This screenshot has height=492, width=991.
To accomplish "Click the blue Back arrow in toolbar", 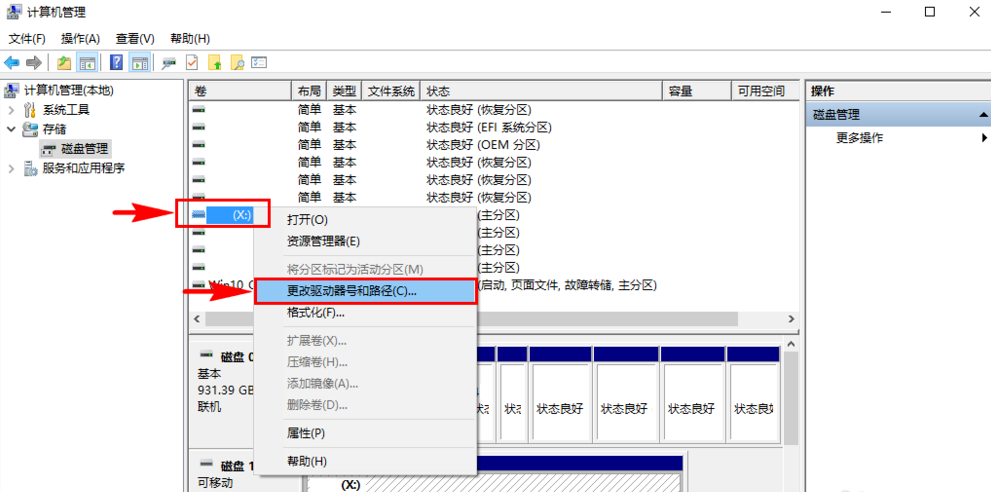I will coord(11,63).
